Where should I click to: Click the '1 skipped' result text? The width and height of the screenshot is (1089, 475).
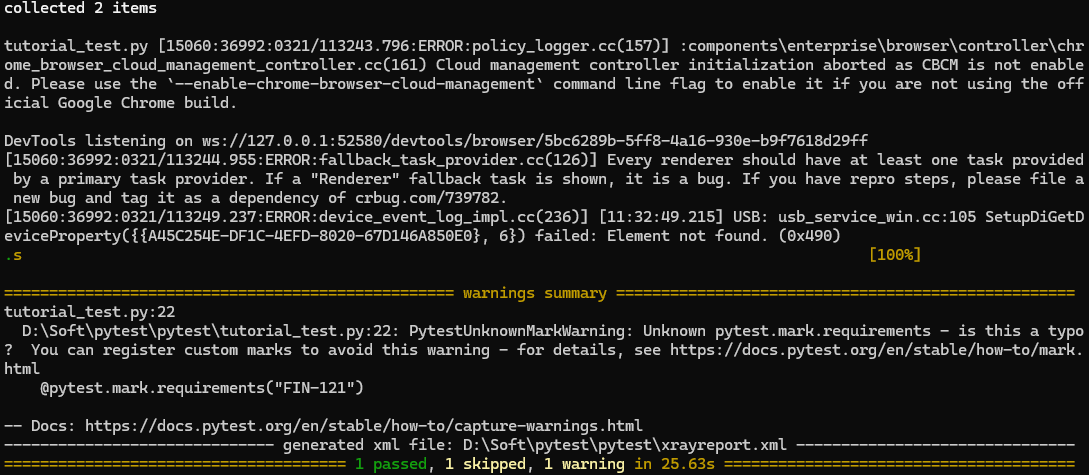pyautogui.click(x=485, y=463)
